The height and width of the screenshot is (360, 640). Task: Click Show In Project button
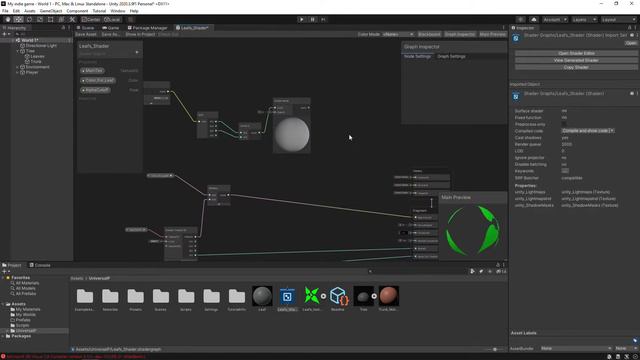(140, 34)
